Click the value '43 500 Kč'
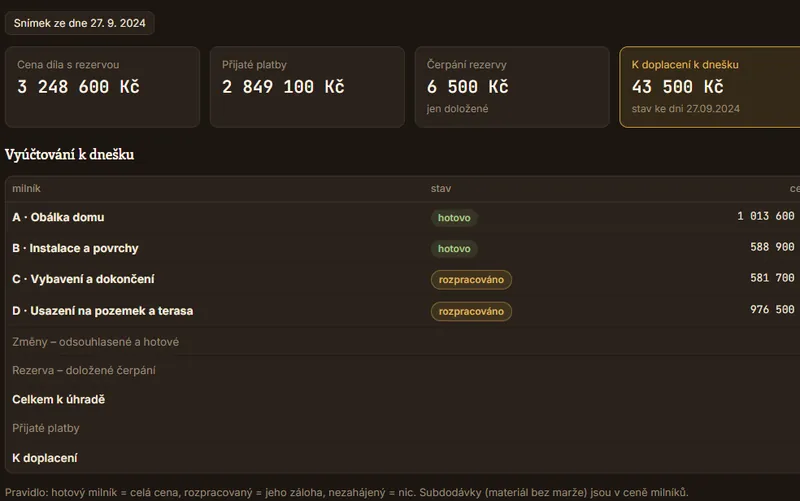 [x=678, y=87]
